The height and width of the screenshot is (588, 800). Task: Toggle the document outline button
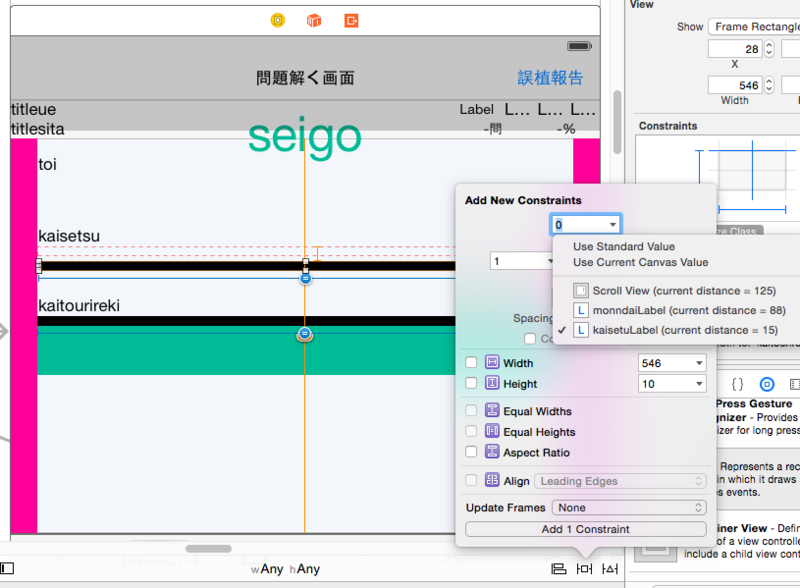pos(7,568)
